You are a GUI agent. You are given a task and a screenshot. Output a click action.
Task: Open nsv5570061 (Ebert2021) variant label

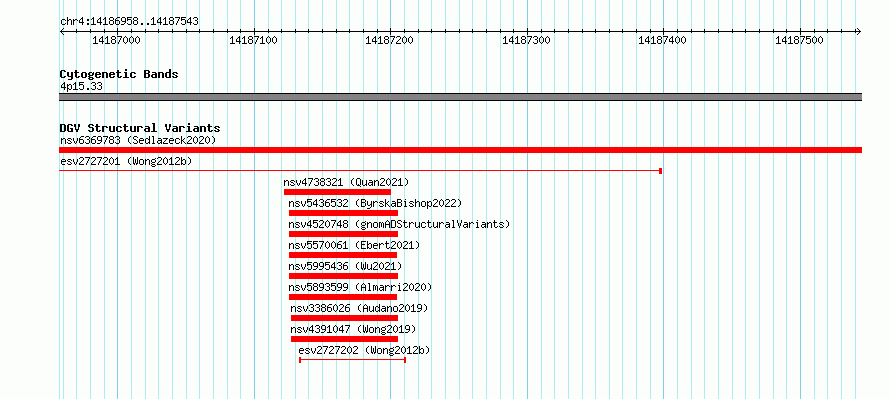click(x=354, y=245)
